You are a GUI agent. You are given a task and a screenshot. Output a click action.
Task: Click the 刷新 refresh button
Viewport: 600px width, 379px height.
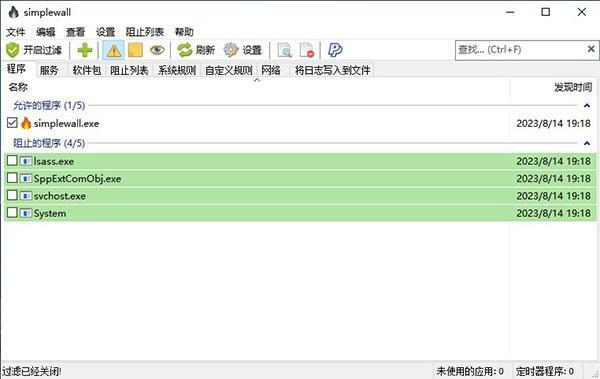tap(196, 50)
